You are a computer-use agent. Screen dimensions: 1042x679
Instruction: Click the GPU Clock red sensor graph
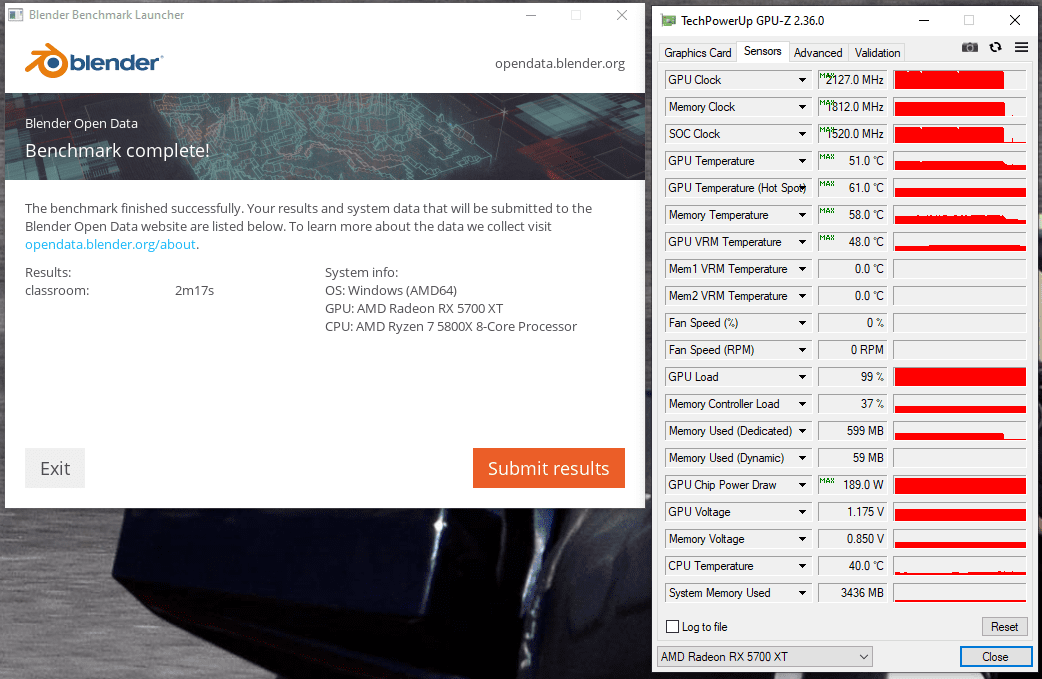pyautogui.click(x=960, y=80)
